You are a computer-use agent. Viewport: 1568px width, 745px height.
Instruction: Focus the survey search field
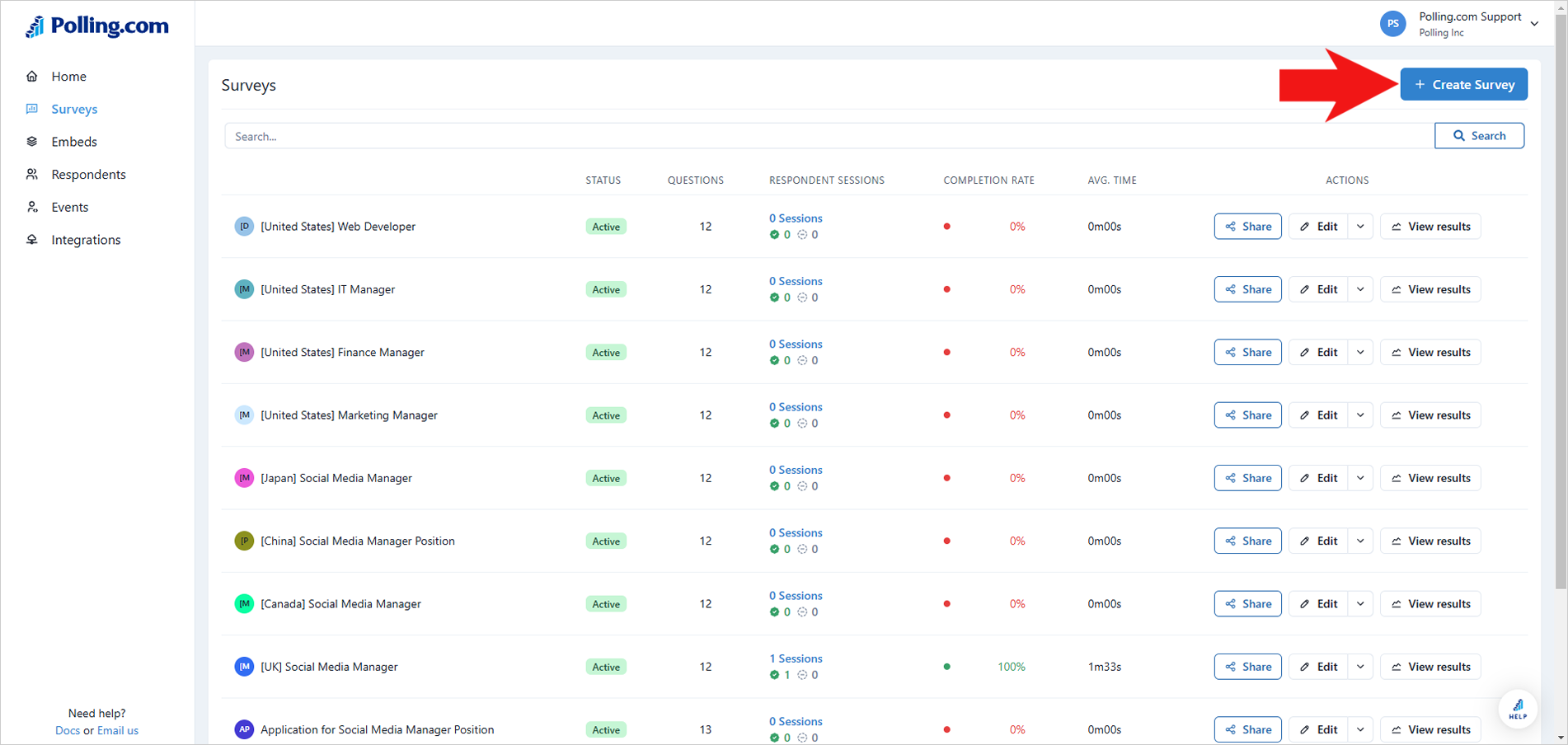pyautogui.click(x=829, y=136)
